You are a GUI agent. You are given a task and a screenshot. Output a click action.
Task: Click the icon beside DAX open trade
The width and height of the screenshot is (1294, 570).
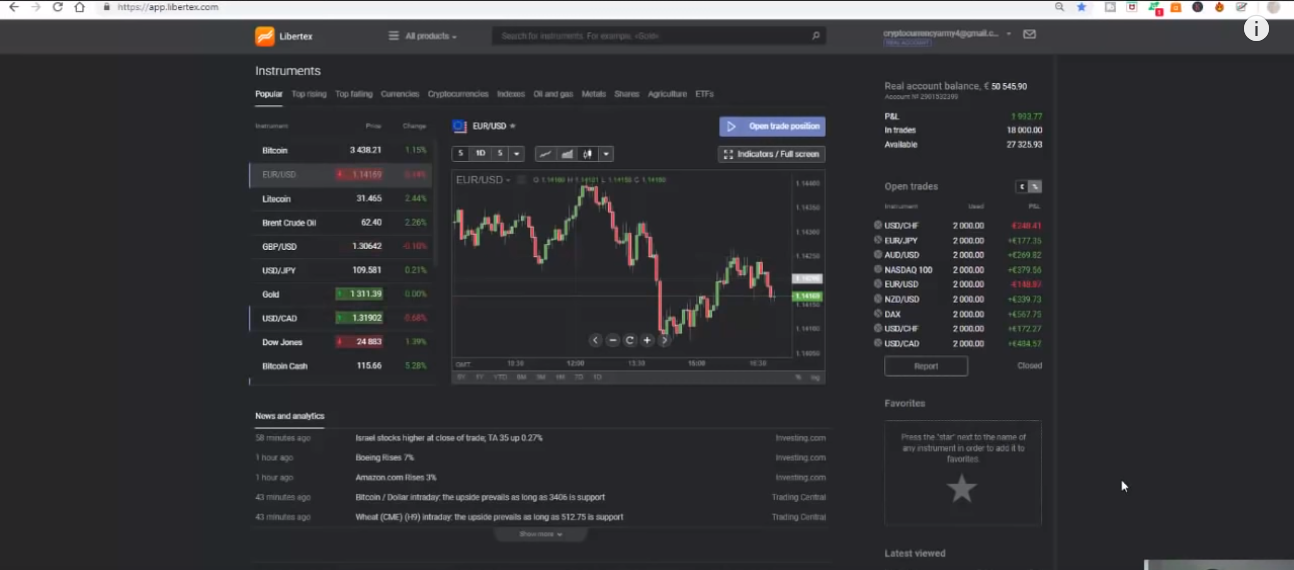(878, 314)
